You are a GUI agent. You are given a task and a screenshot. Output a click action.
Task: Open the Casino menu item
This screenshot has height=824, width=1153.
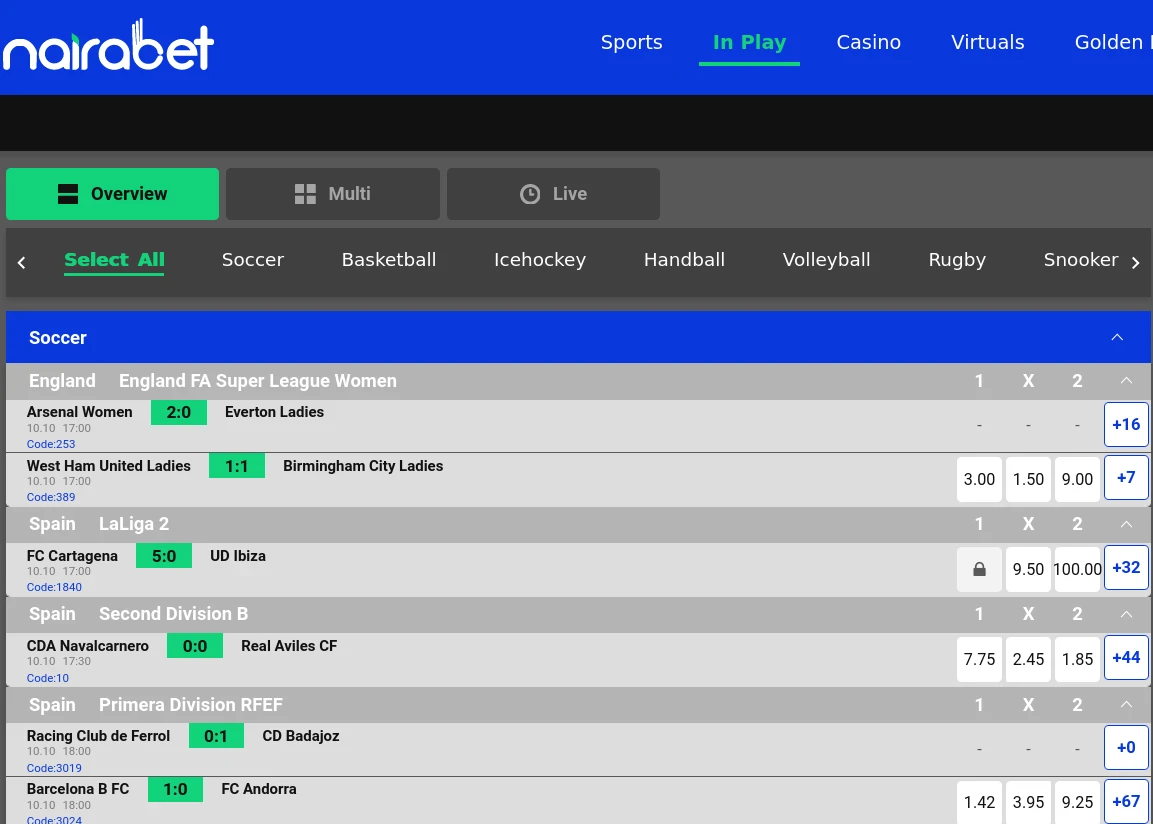(x=868, y=42)
